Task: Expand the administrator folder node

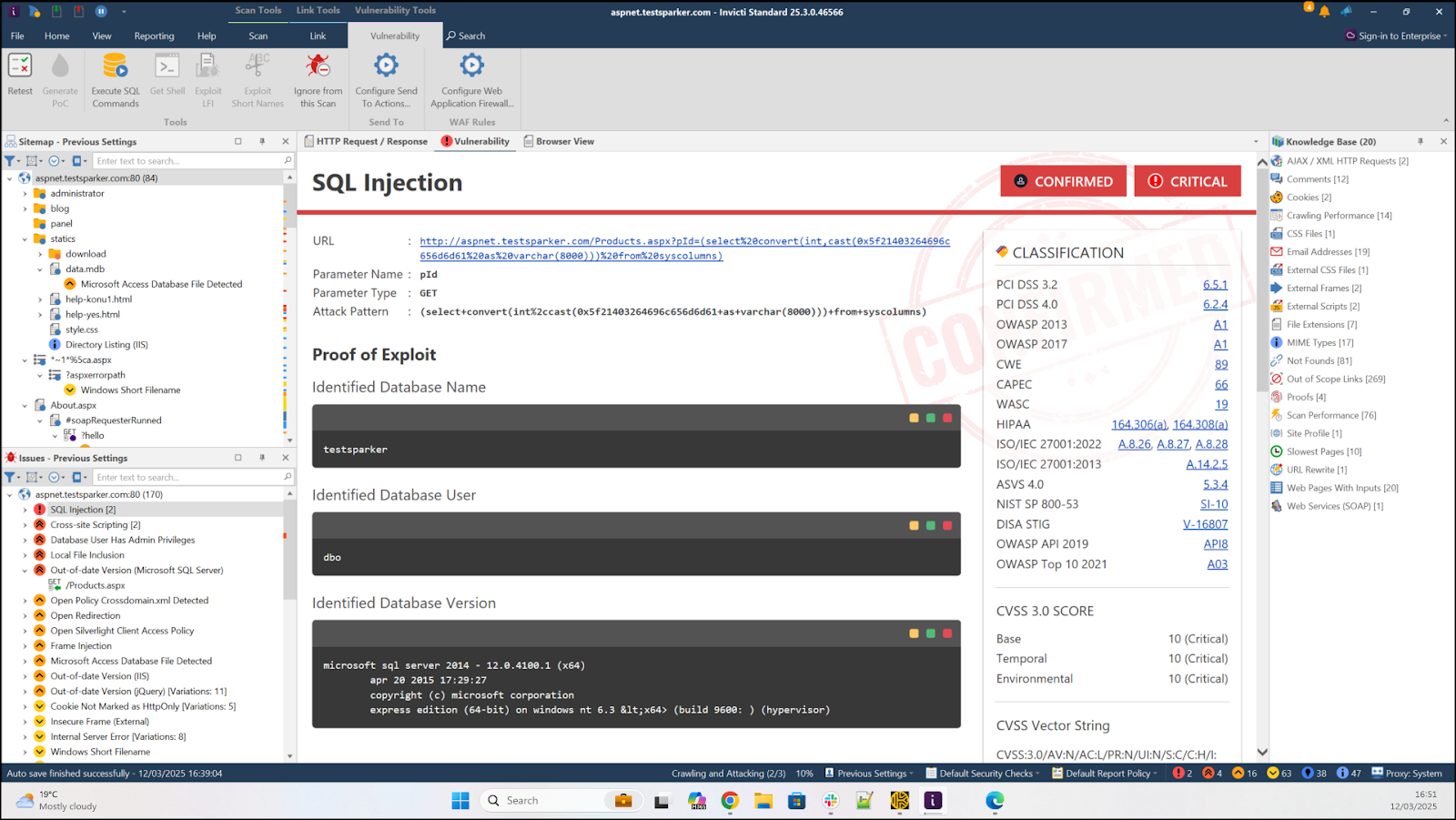Action: pos(25,194)
